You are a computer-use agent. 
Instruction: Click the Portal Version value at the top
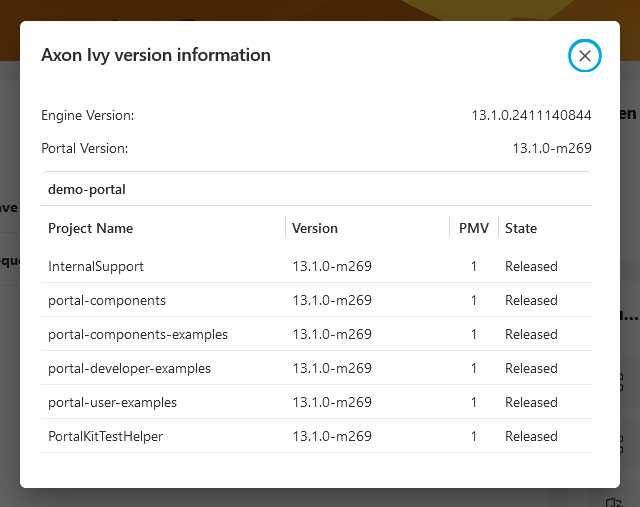[552, 148]
